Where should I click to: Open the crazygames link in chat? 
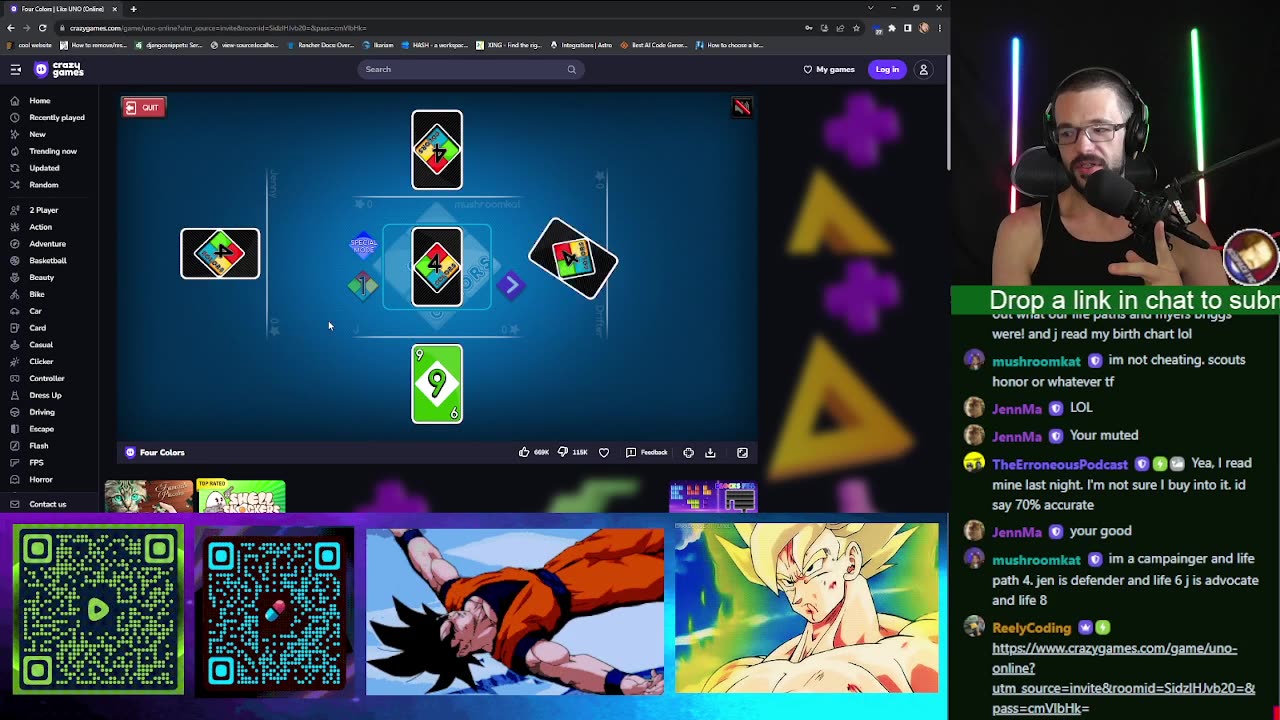point(1123,678)
